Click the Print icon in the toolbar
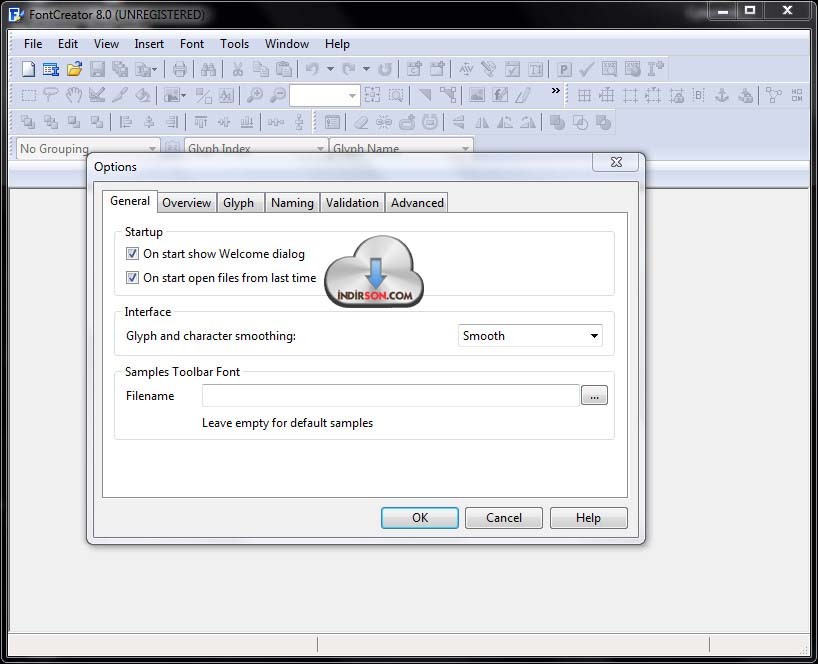The height and width of the screenshot is (664, 818). (x=179, y=68)
